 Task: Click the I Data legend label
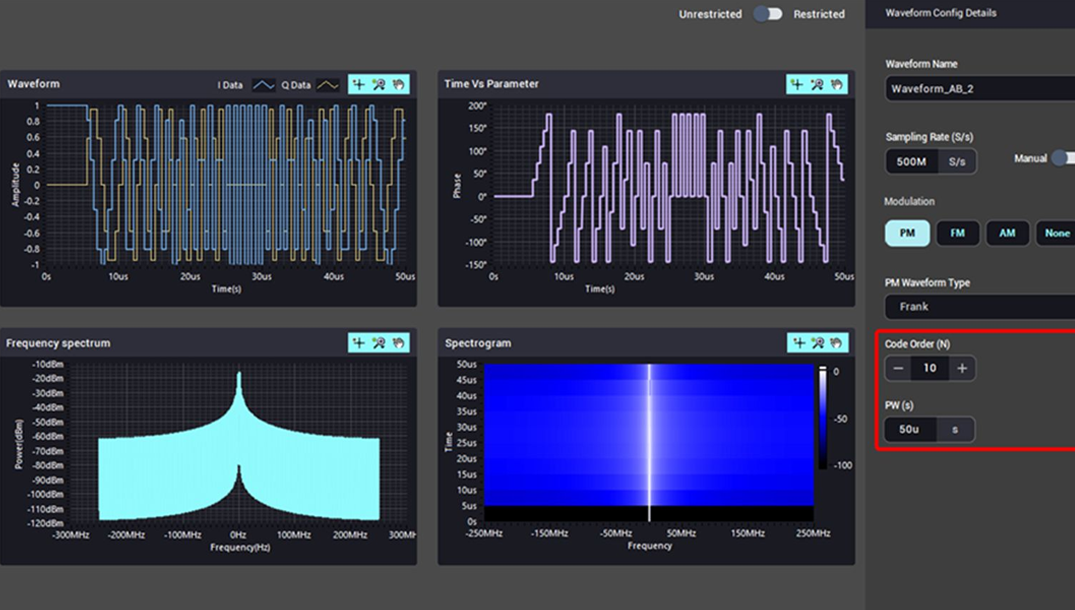point(230,85)
